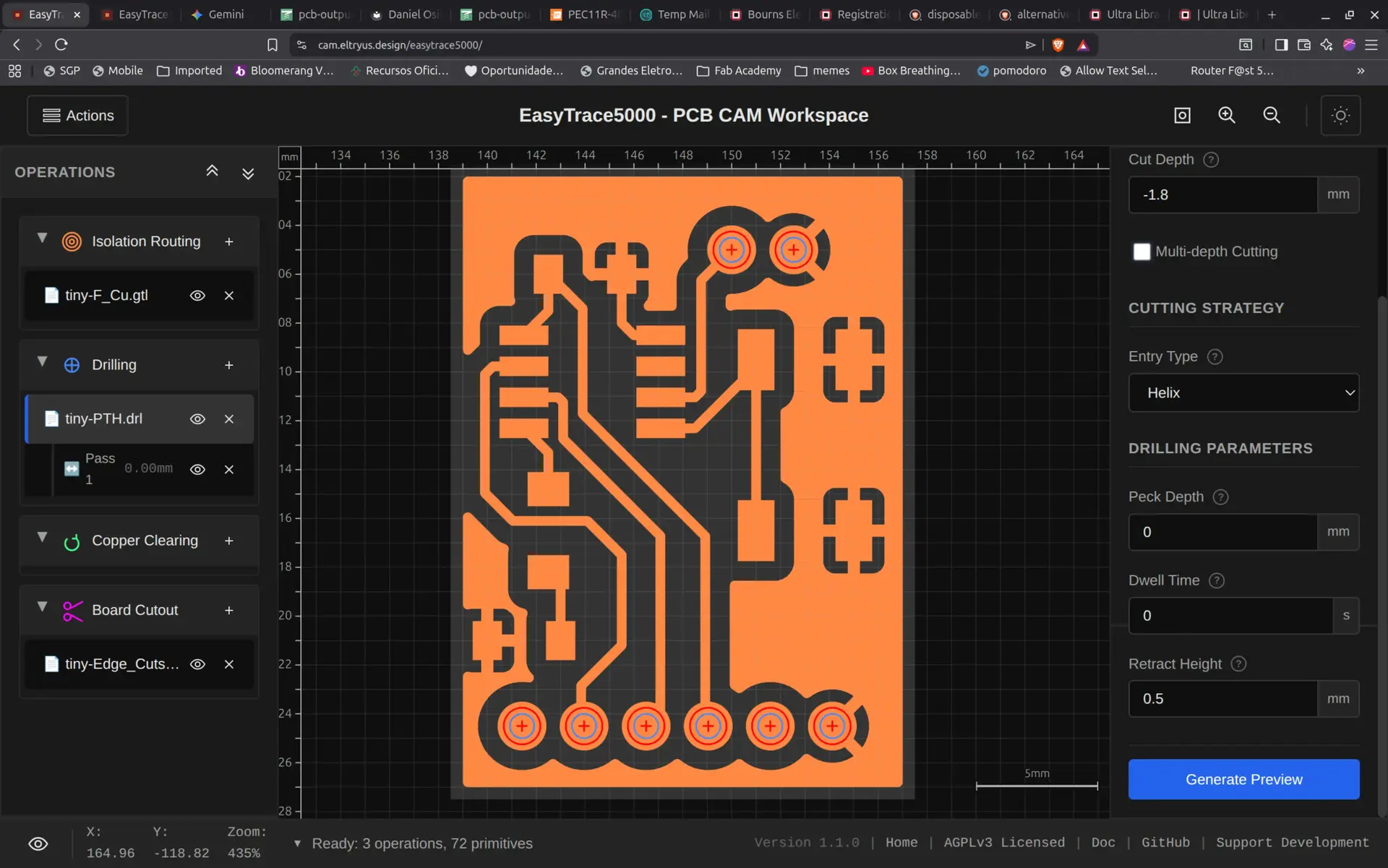Collapse the Drilling operation group
This screenshot has height=868, width=1388.
[42, 361]
